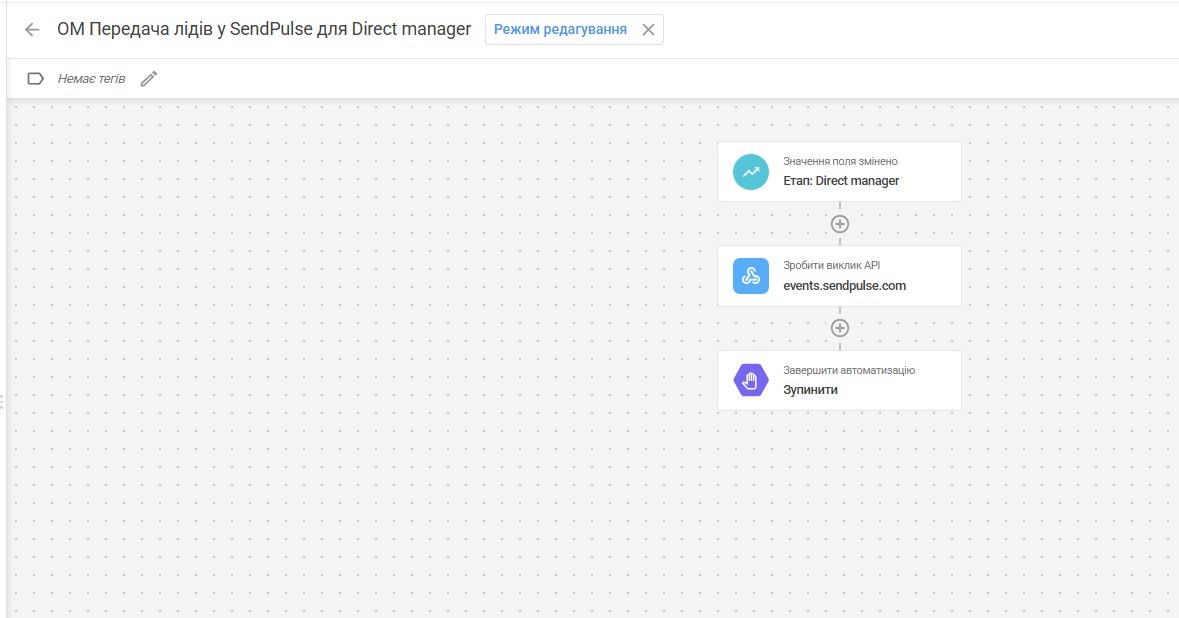
Task: Add step after the Direct manager trigger
Action: (x=840, y=224)
